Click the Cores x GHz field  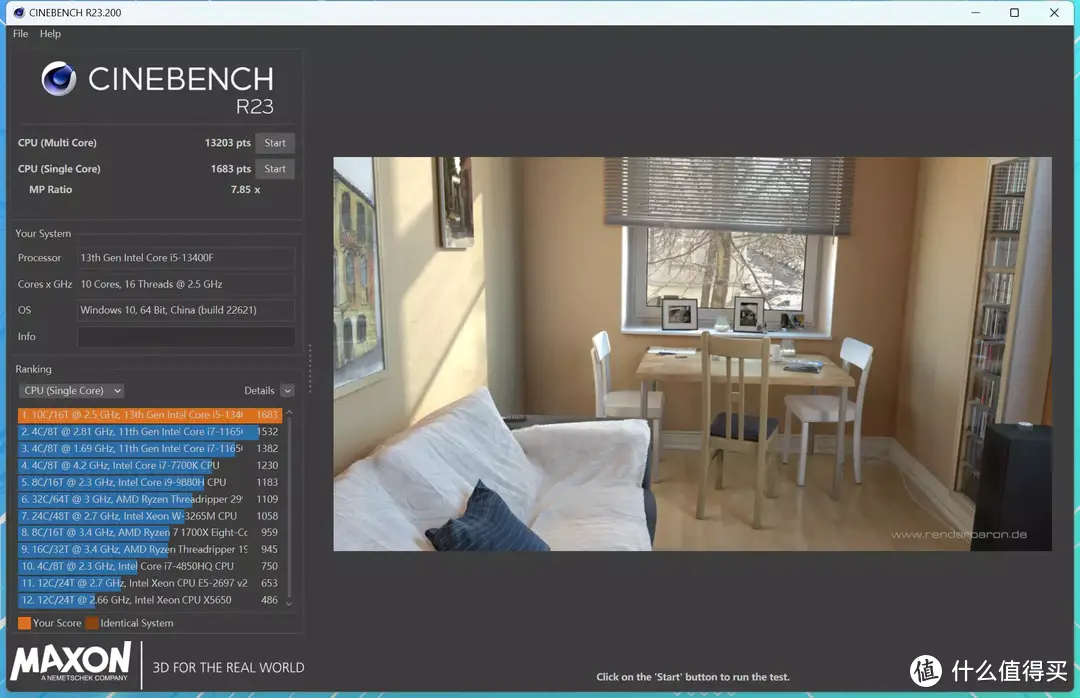186,284
